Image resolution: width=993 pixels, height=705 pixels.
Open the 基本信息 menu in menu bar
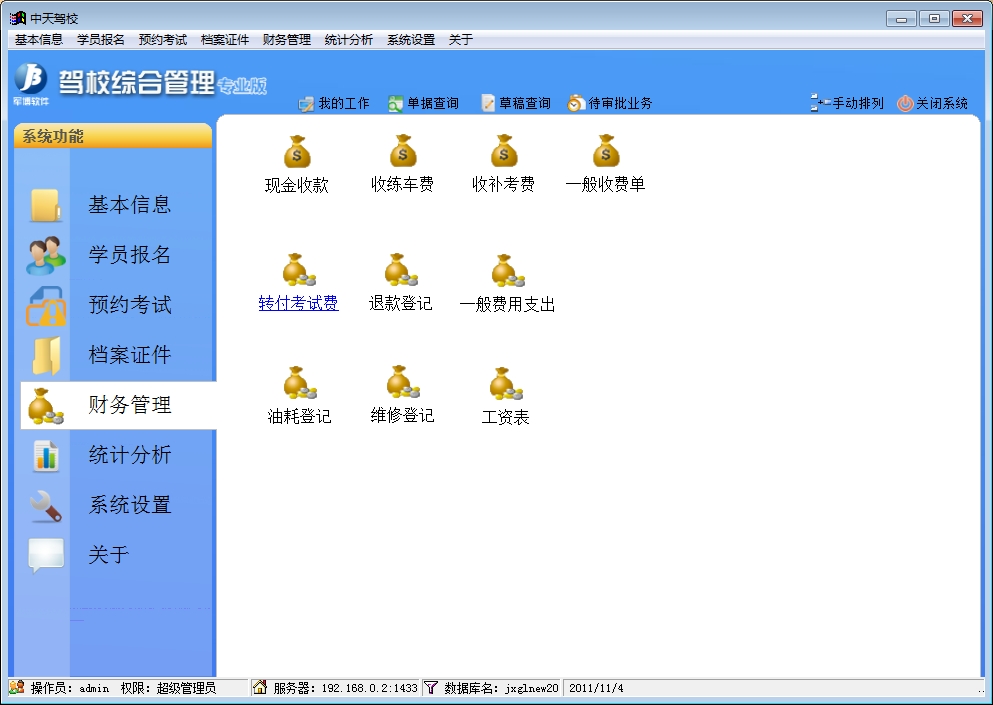tap(39, 40)
